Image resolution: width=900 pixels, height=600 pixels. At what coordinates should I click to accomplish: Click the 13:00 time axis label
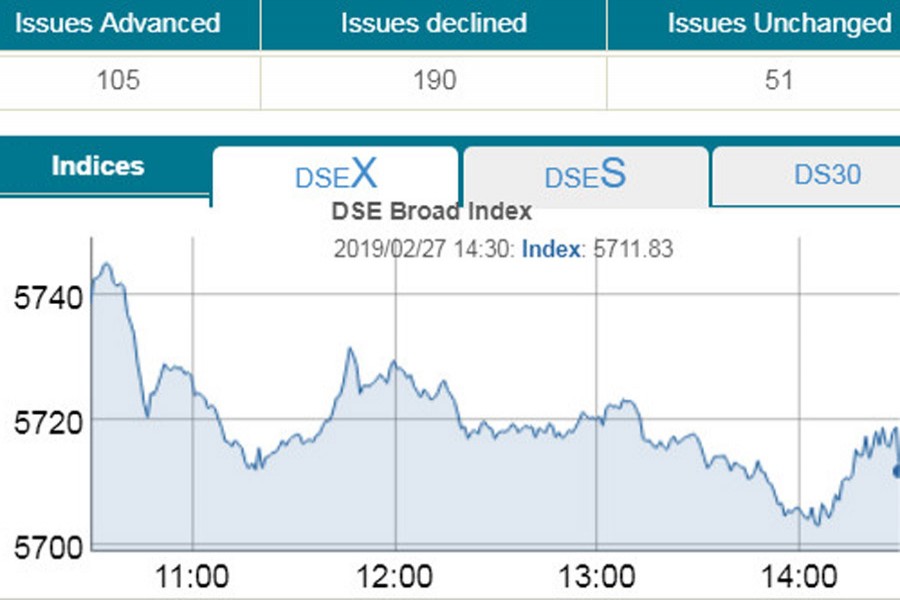(596, 577)
